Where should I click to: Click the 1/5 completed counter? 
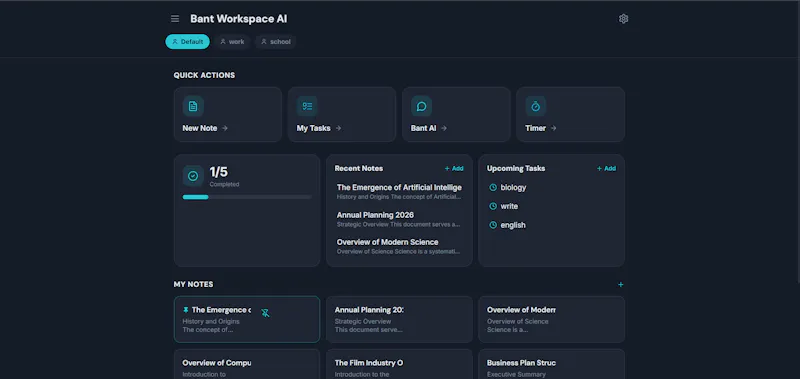pos(219,172)
